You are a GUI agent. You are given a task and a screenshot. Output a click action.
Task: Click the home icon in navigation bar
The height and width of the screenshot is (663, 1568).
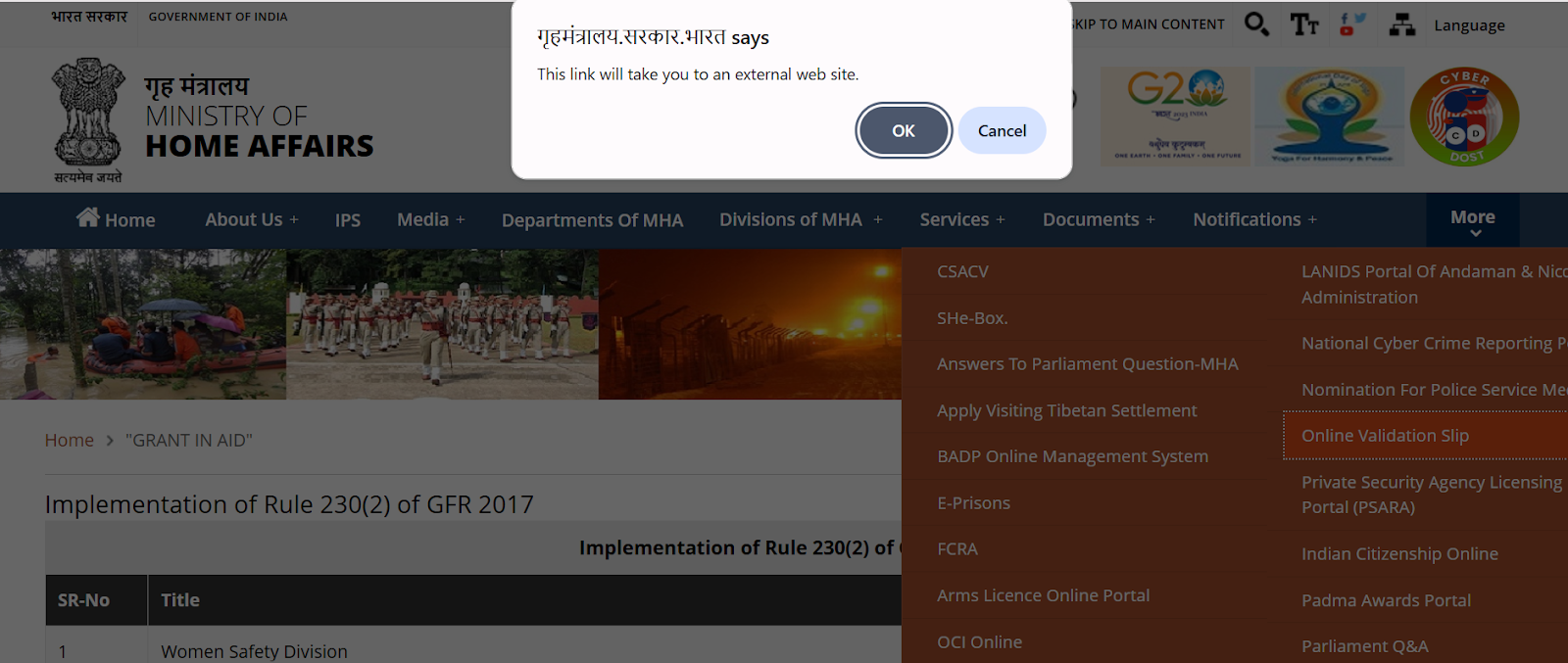[88, 217]
